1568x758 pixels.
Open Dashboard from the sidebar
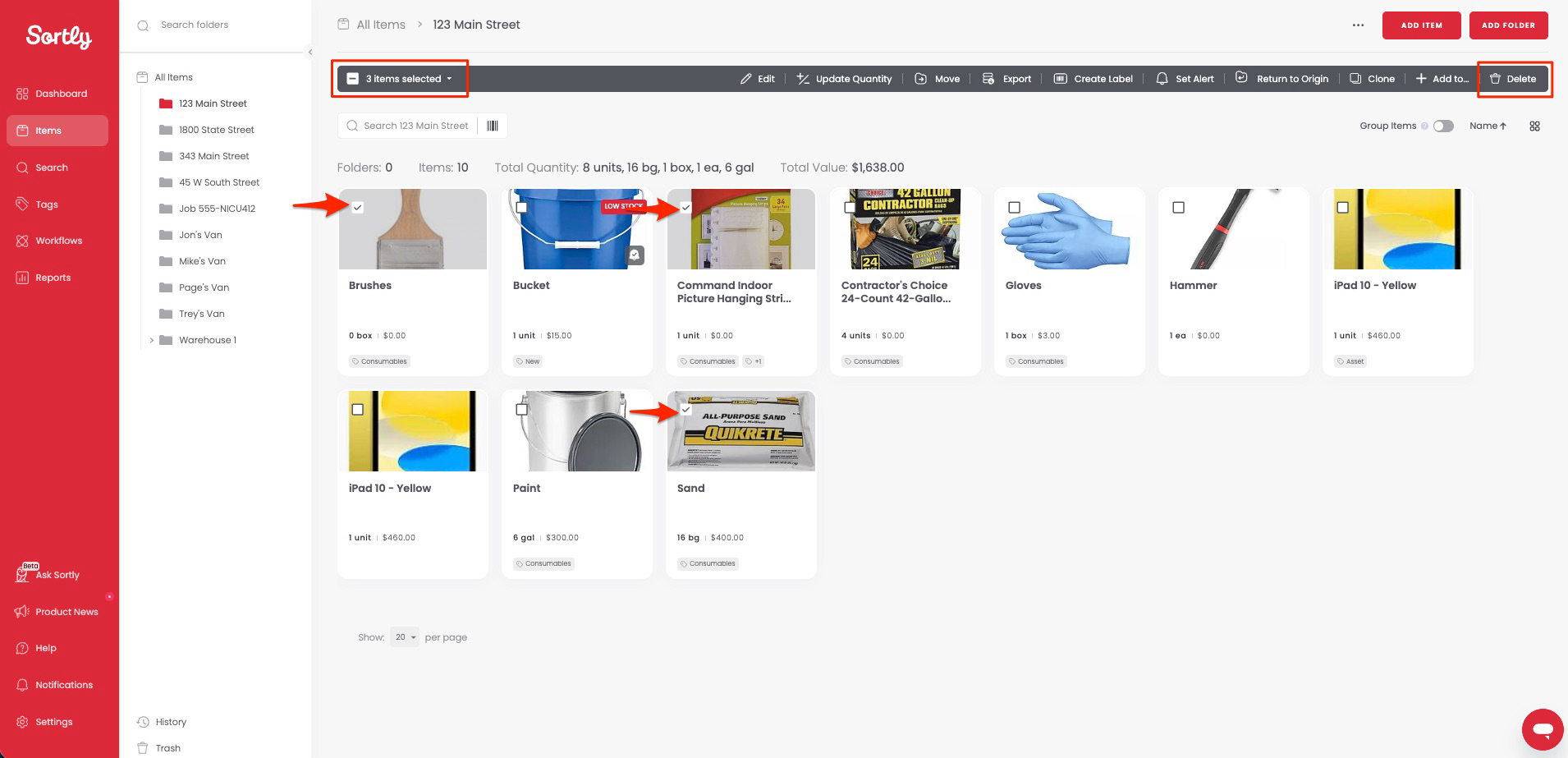(x=60, y=94)
